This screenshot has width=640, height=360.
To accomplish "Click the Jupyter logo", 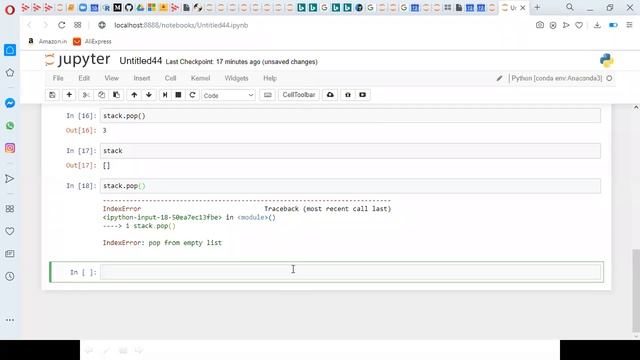I will tap(78, 60).
